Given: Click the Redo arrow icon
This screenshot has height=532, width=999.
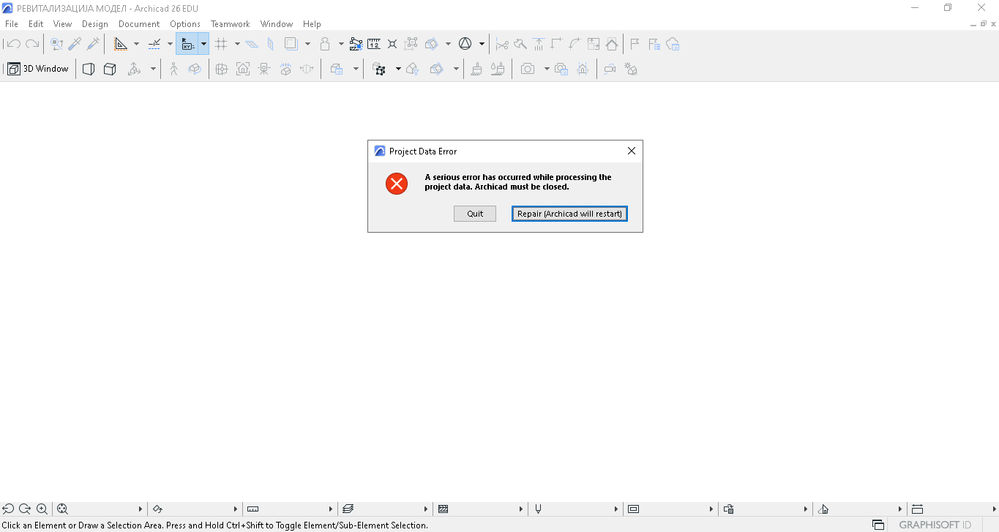Looking at the screenshot, I should 32,44.
